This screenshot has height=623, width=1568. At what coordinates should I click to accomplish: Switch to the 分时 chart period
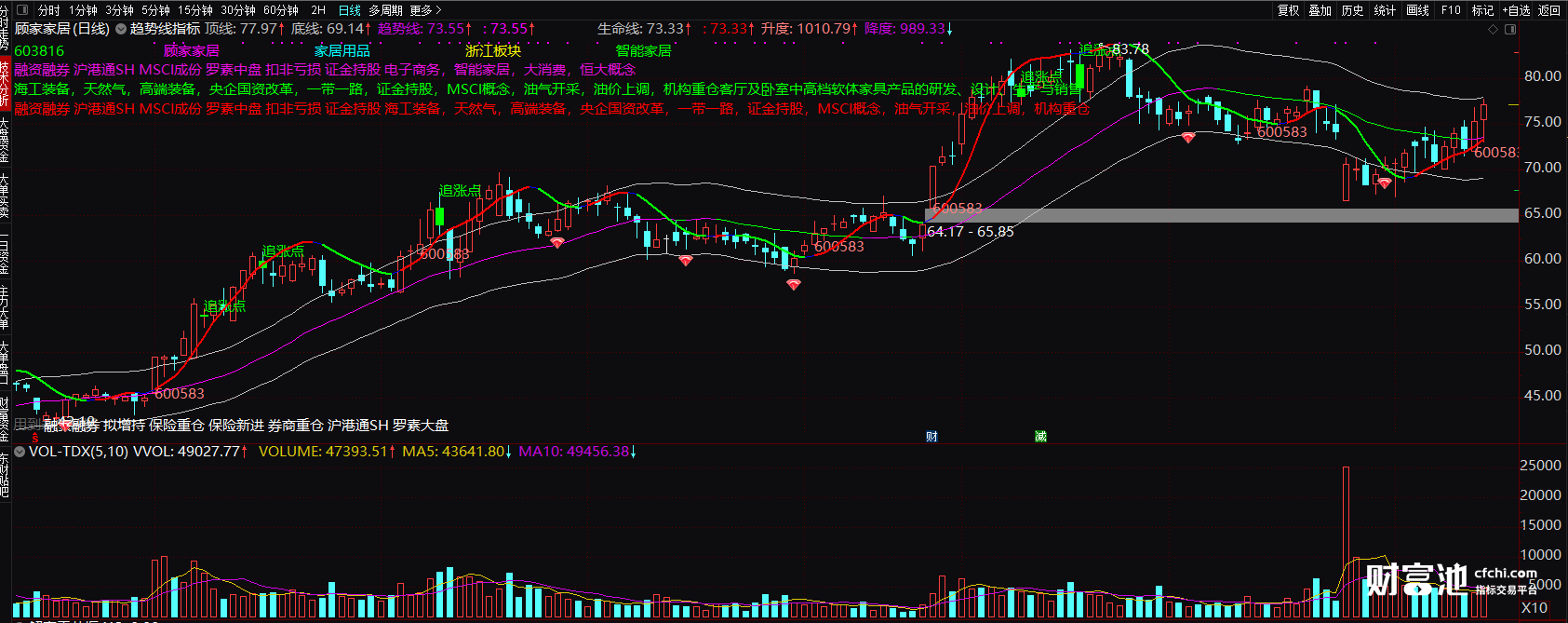49,10
